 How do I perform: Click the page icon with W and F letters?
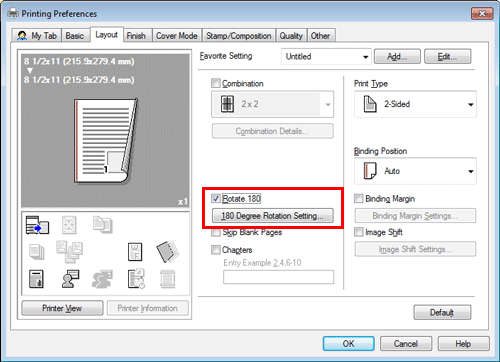[x=135, y=252]
